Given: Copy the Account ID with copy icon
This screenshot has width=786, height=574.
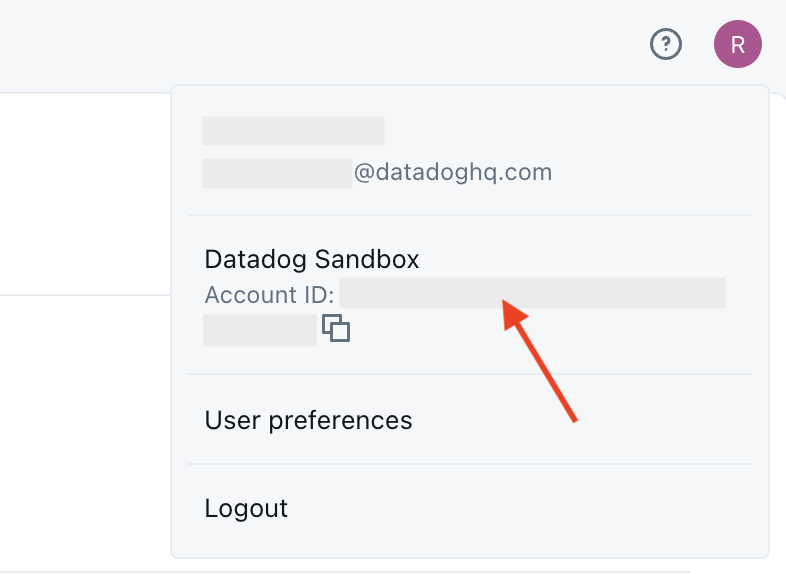Looking at the screenshot, I should tap(336, 328).
